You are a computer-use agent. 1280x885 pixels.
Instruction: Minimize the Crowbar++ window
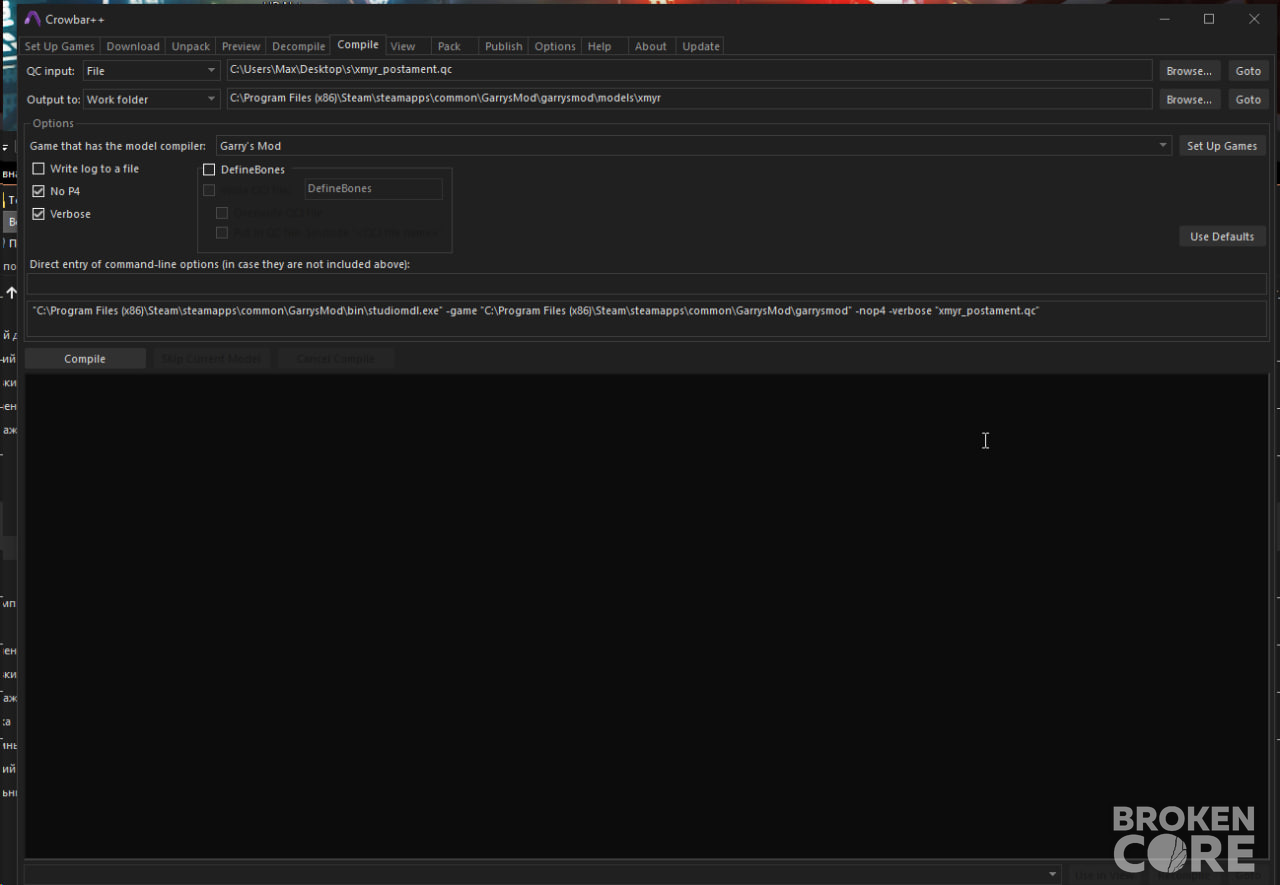1164,19
